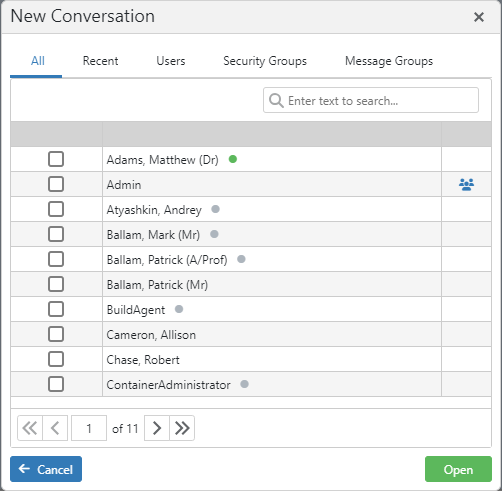Select the Admin group checkbox
Image resolution: width=502 pixels, height=491 pixels.
point(56,184)
